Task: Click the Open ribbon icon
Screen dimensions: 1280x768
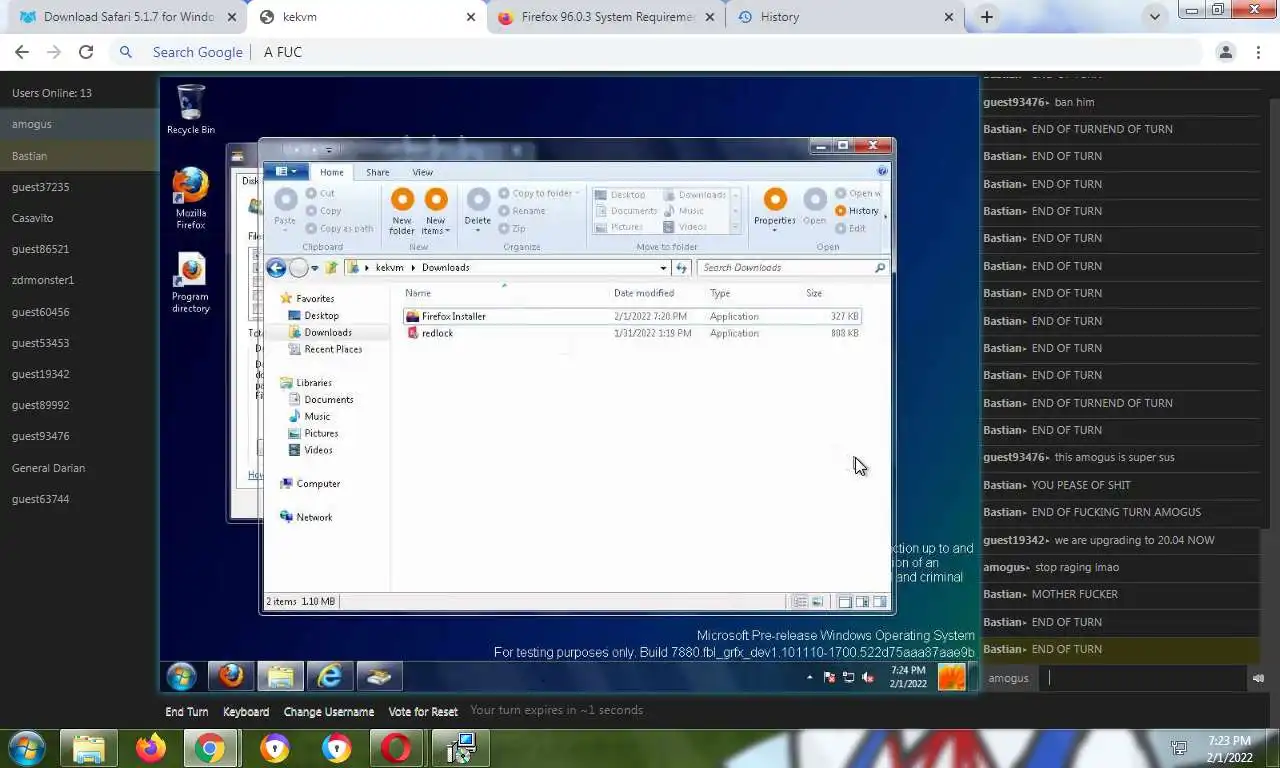Action: click(x=815, y=200)
